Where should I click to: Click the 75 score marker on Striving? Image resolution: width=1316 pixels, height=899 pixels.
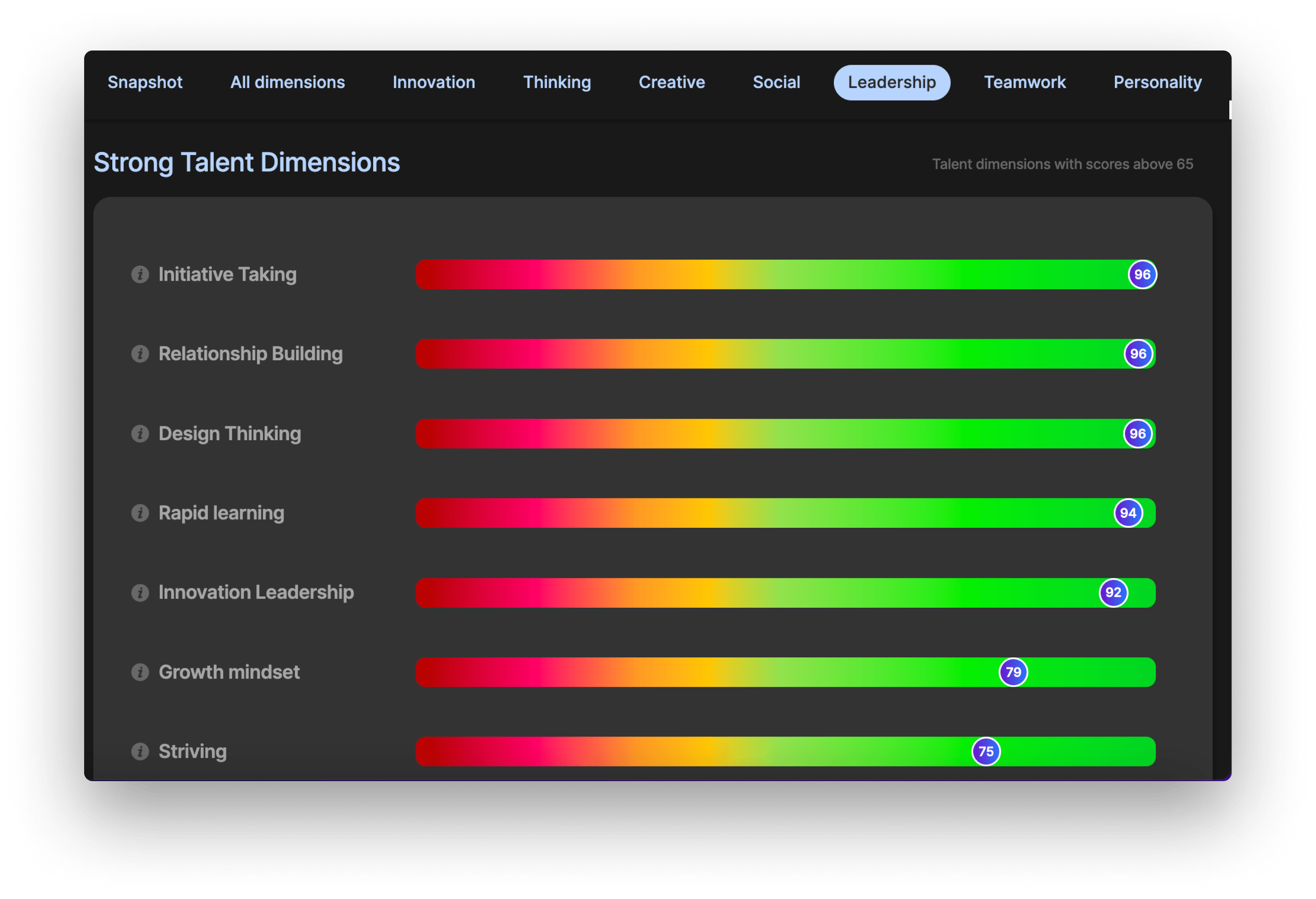pyautogui.click(x=986, y=752)
